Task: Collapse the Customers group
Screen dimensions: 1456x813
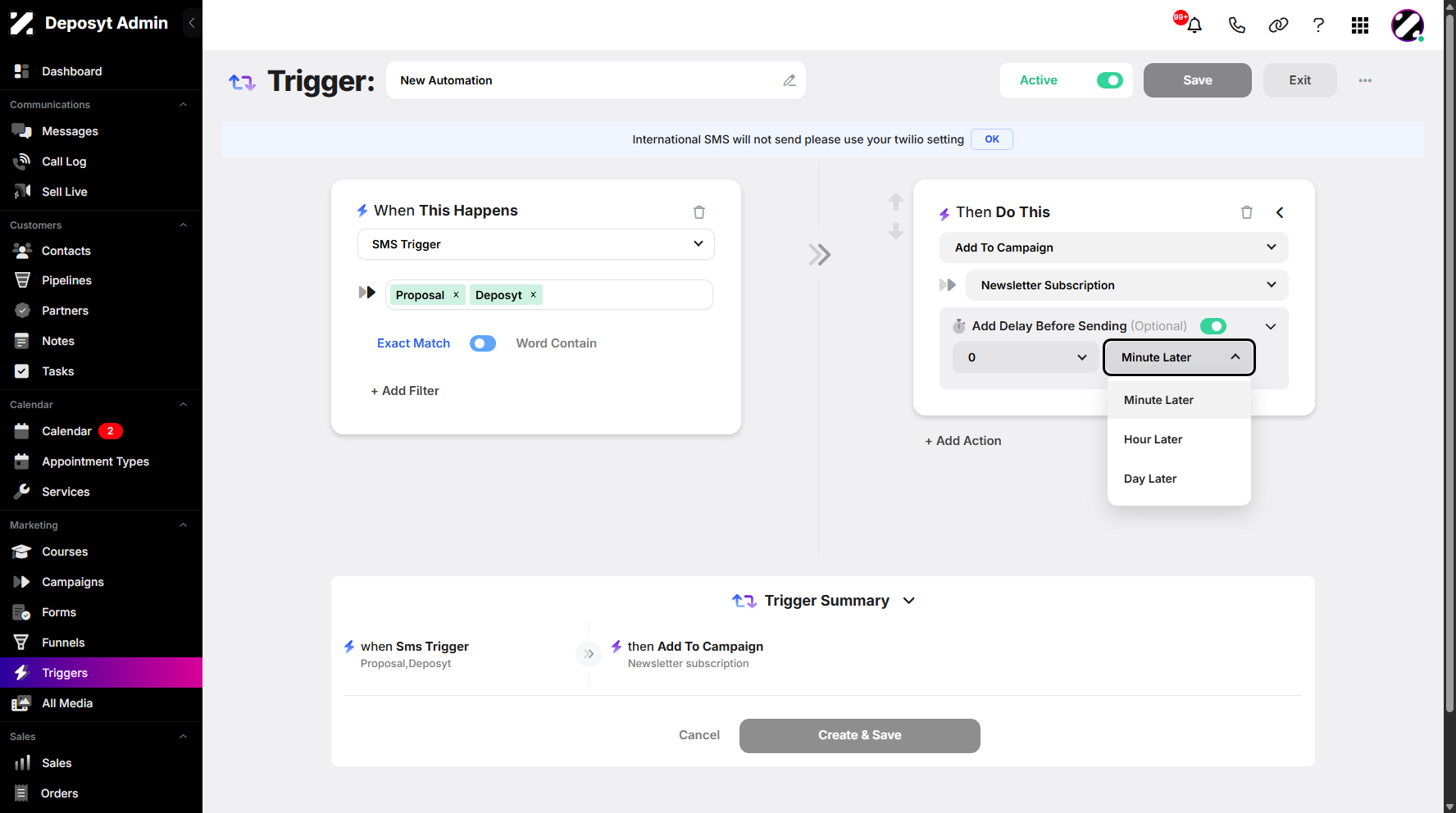Action: [x=183, y=225]
